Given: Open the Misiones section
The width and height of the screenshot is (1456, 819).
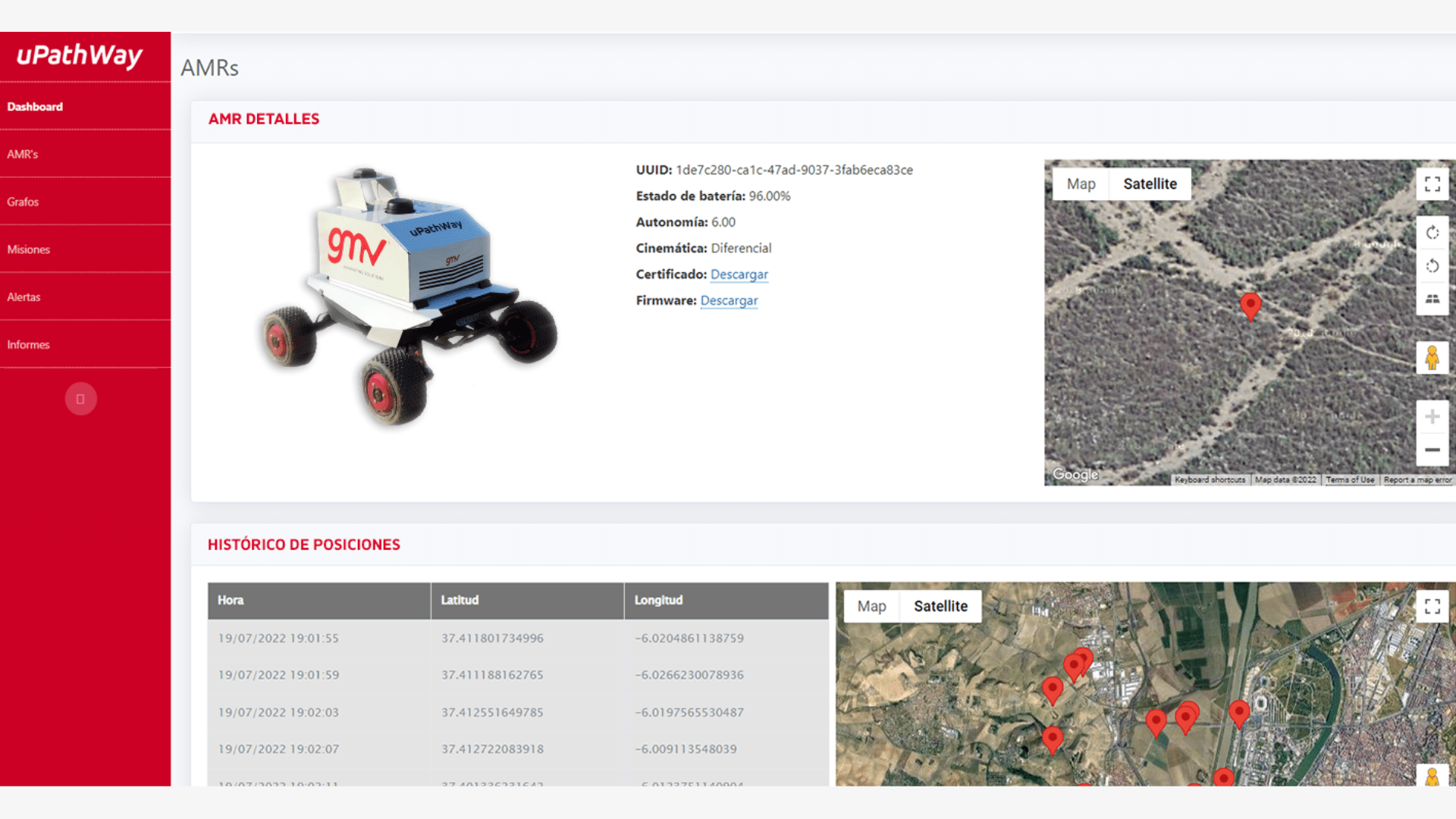Looking at the screenshot, I should point(29,249).
